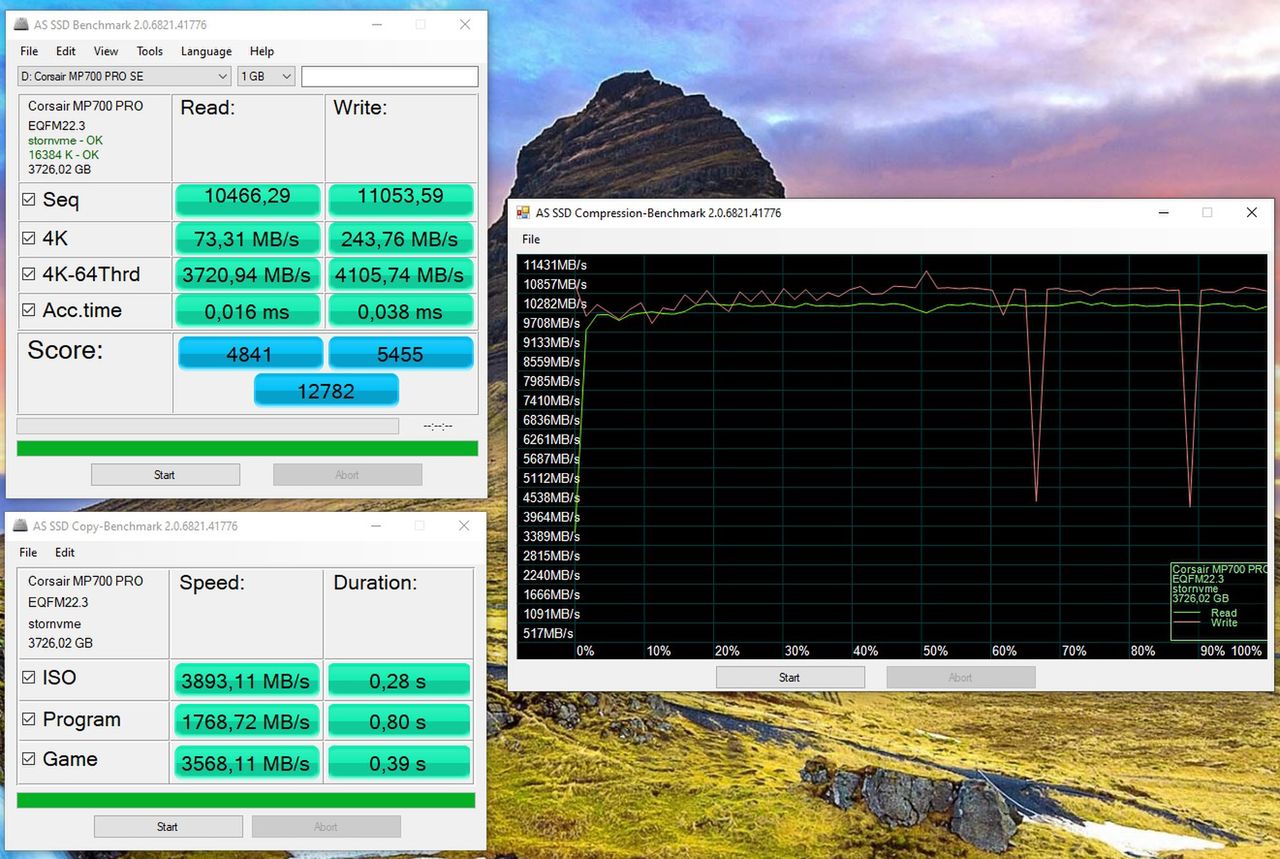The width and height of the screenshot is (1280, 859).
Task: Minimize the AS SSD Copy-Benchmark window
Action: pyautogui.click(x=376, y=526)
